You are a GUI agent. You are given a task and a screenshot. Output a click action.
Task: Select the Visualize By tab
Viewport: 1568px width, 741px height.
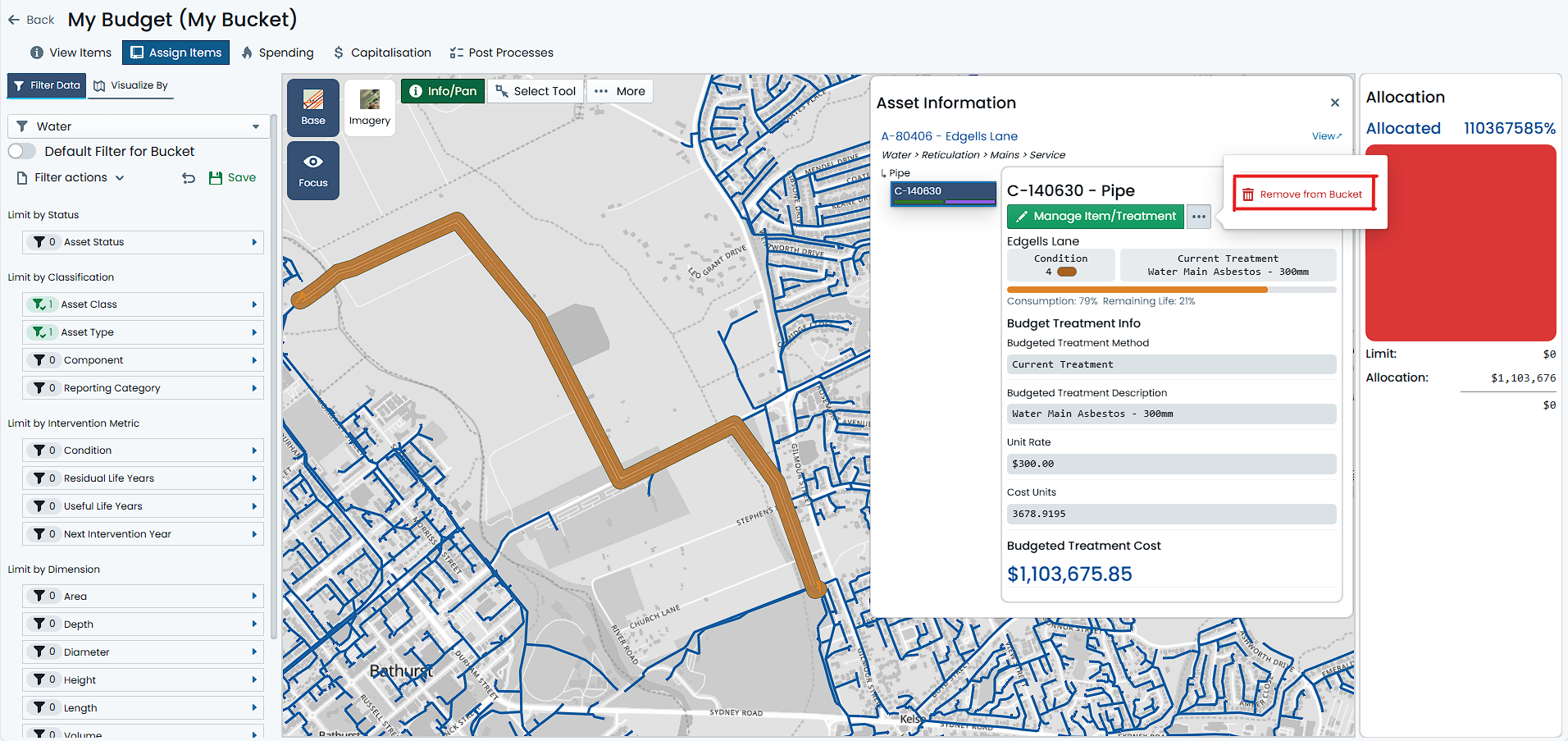coord(131,85)
